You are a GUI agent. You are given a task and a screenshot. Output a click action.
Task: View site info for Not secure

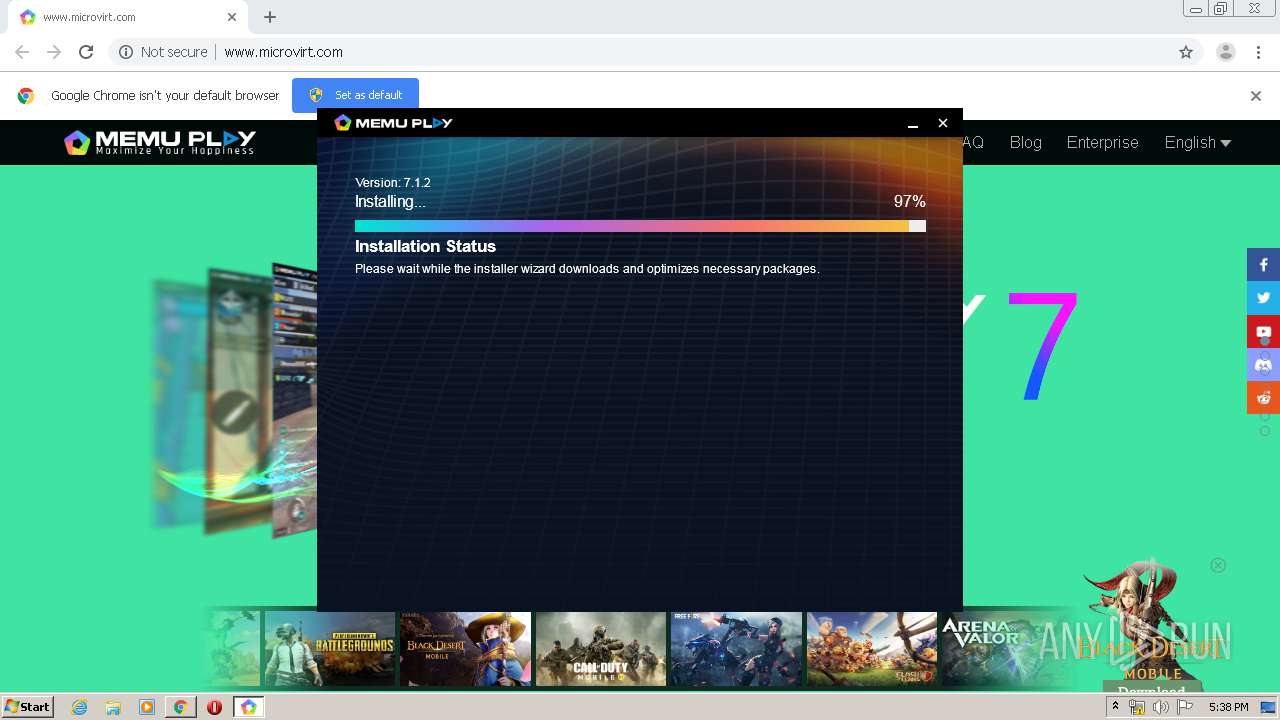(163, 52)
